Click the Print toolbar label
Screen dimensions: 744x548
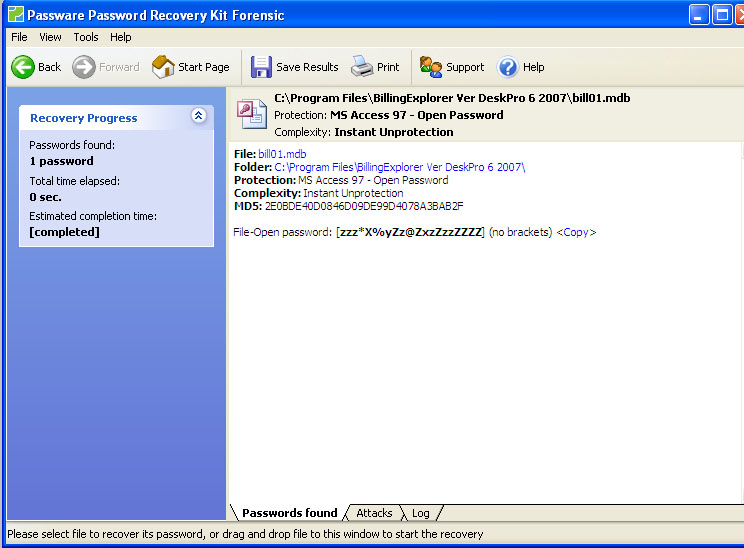pos(388,67)
